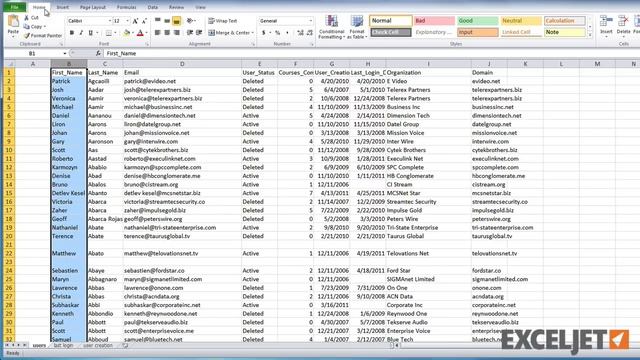The height and width of the screenshot is (360, 640).
Task: Open the Fill Color dropdown arrow
Action: (133, 33)
